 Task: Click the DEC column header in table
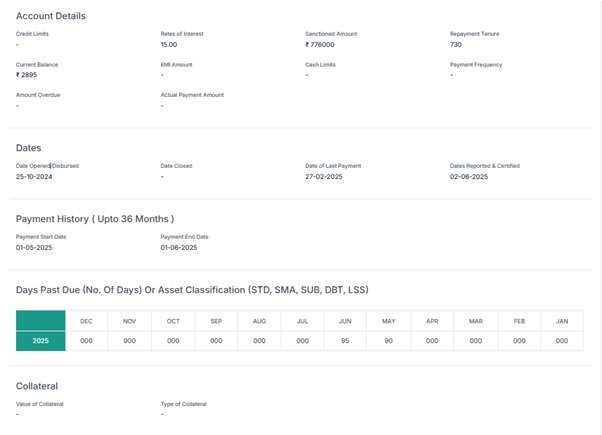(87, 320)
